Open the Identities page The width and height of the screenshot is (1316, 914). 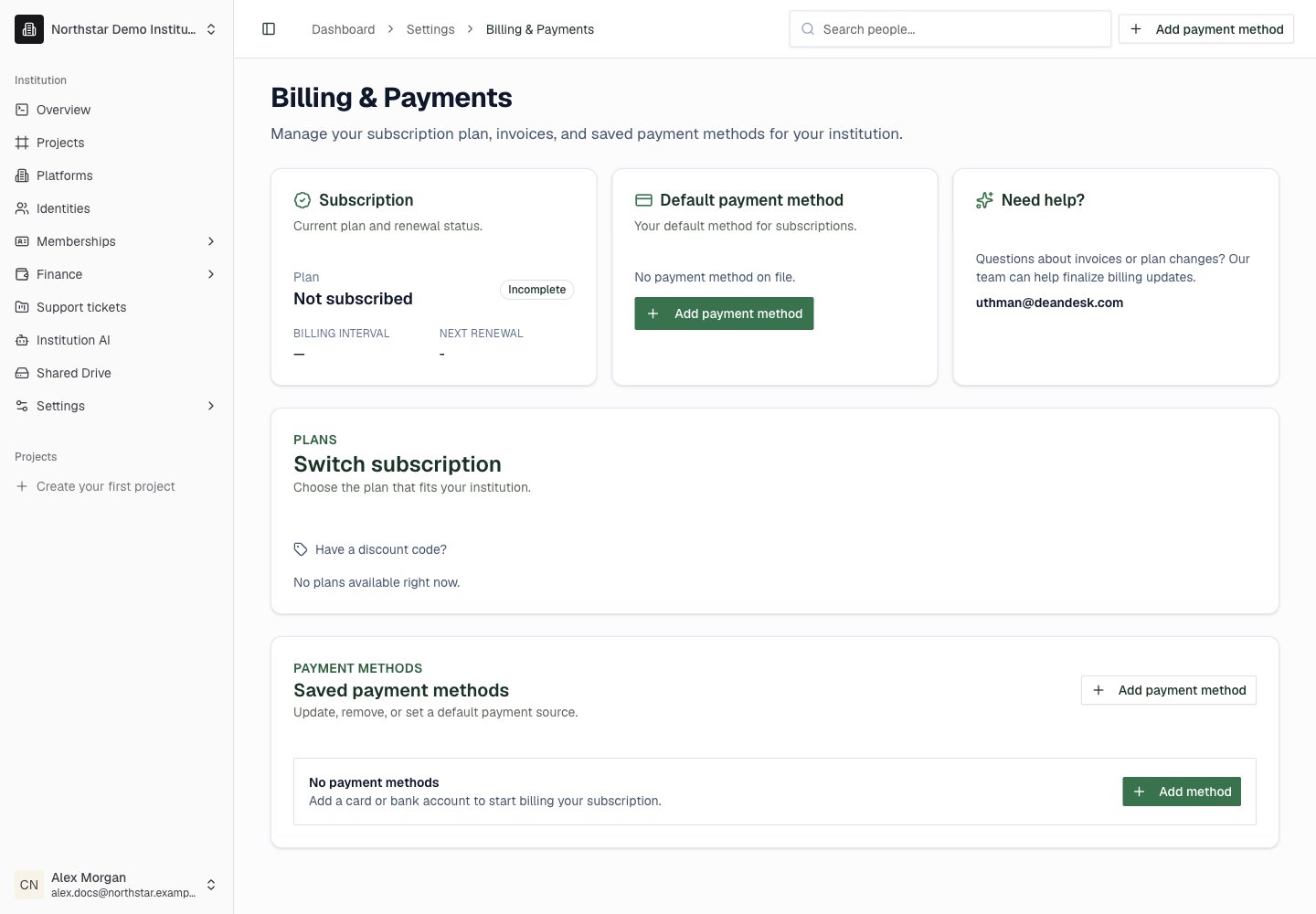(117, 208)
